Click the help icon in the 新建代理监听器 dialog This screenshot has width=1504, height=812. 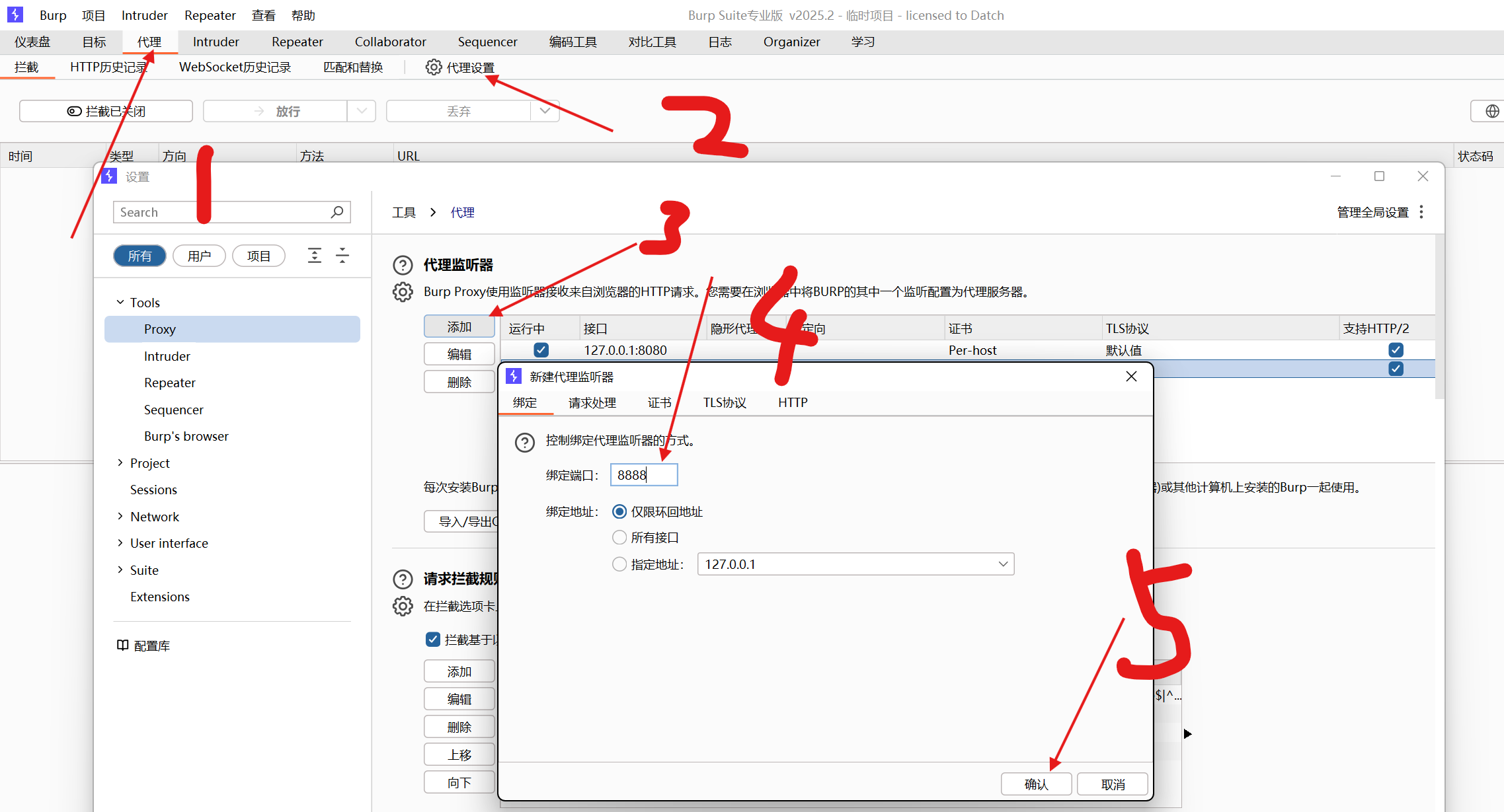point(525,442)
